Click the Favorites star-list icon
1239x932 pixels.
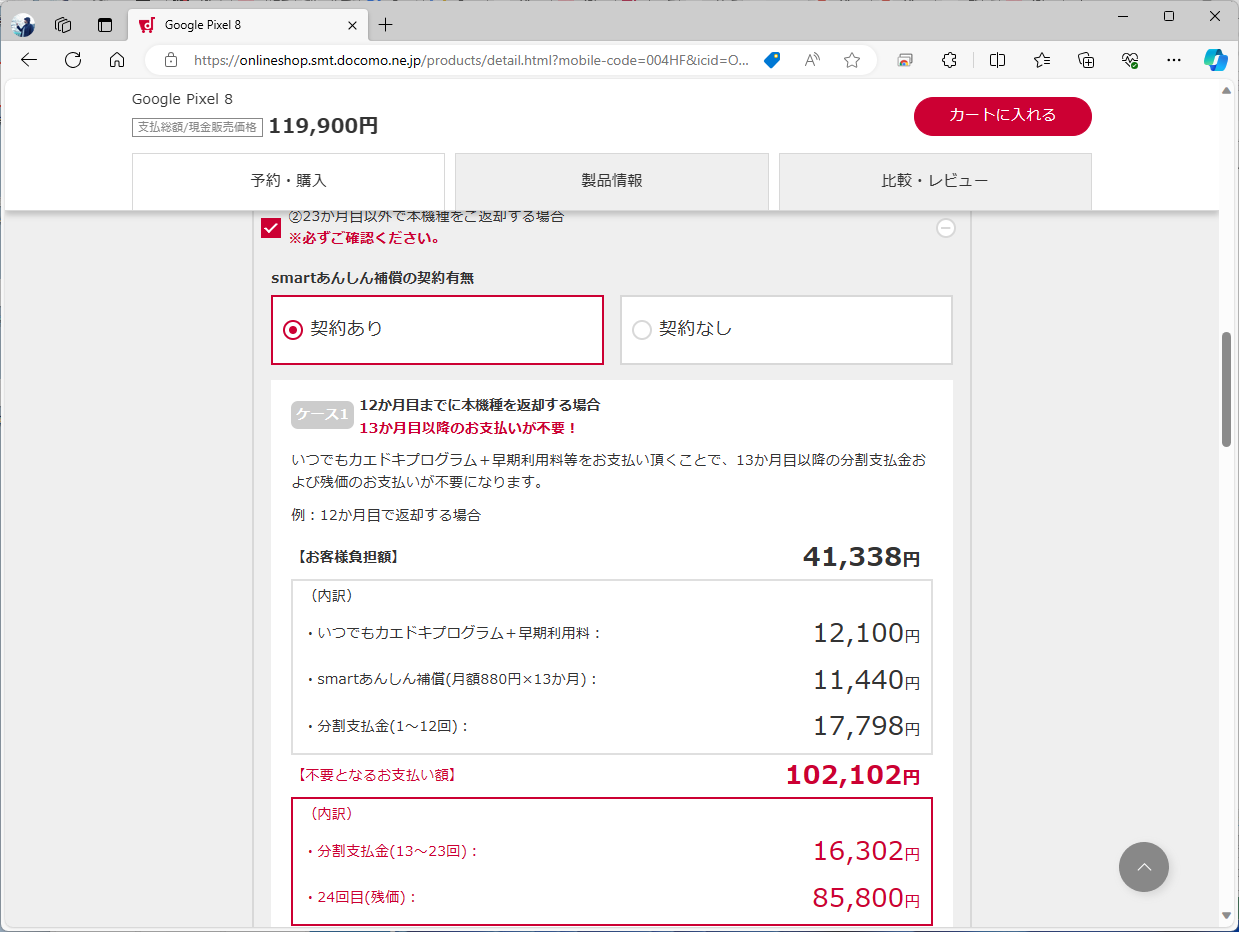tap(1041, 60)
